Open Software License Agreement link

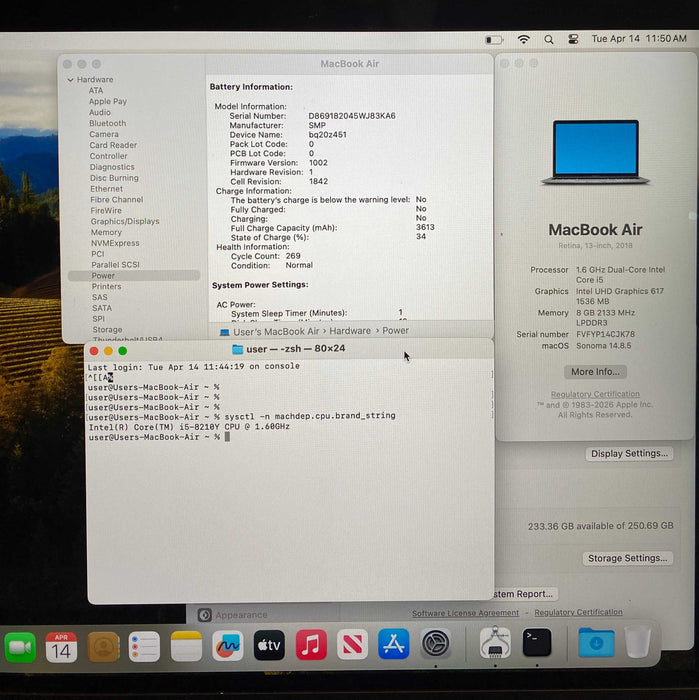coord(465,613)
